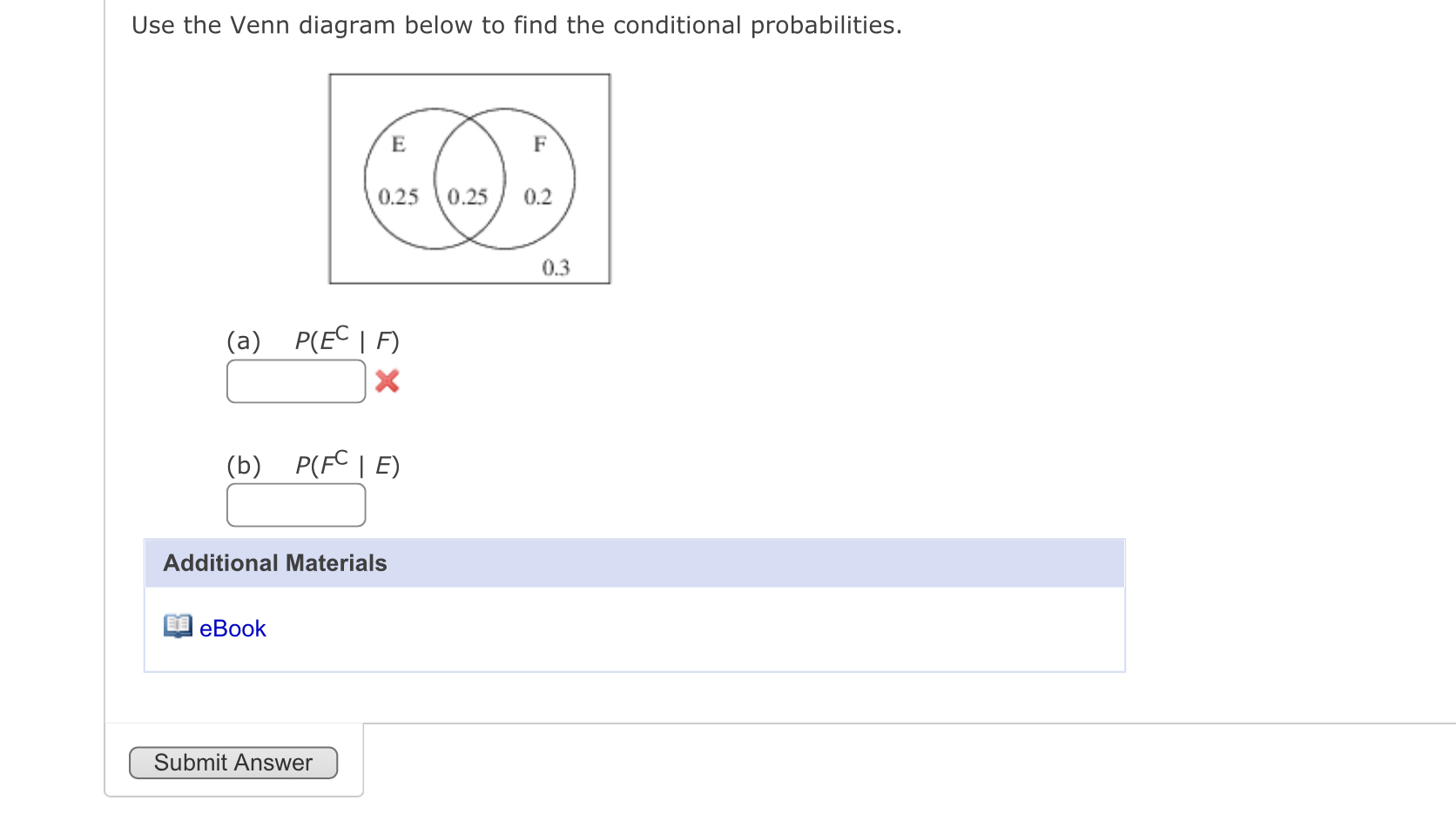
Task: Click the region labeled 0.3 outside both circles
Action: click(556, 266)
